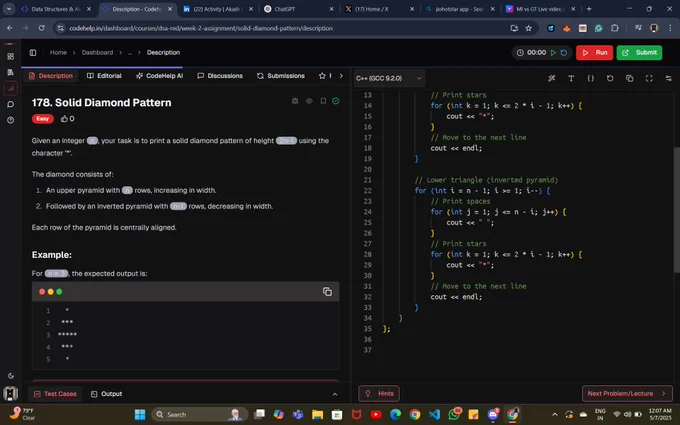Viewport: 680px width, 425px height.
Task: Open the Windows Start button
Action: click(x=140, y=415)
